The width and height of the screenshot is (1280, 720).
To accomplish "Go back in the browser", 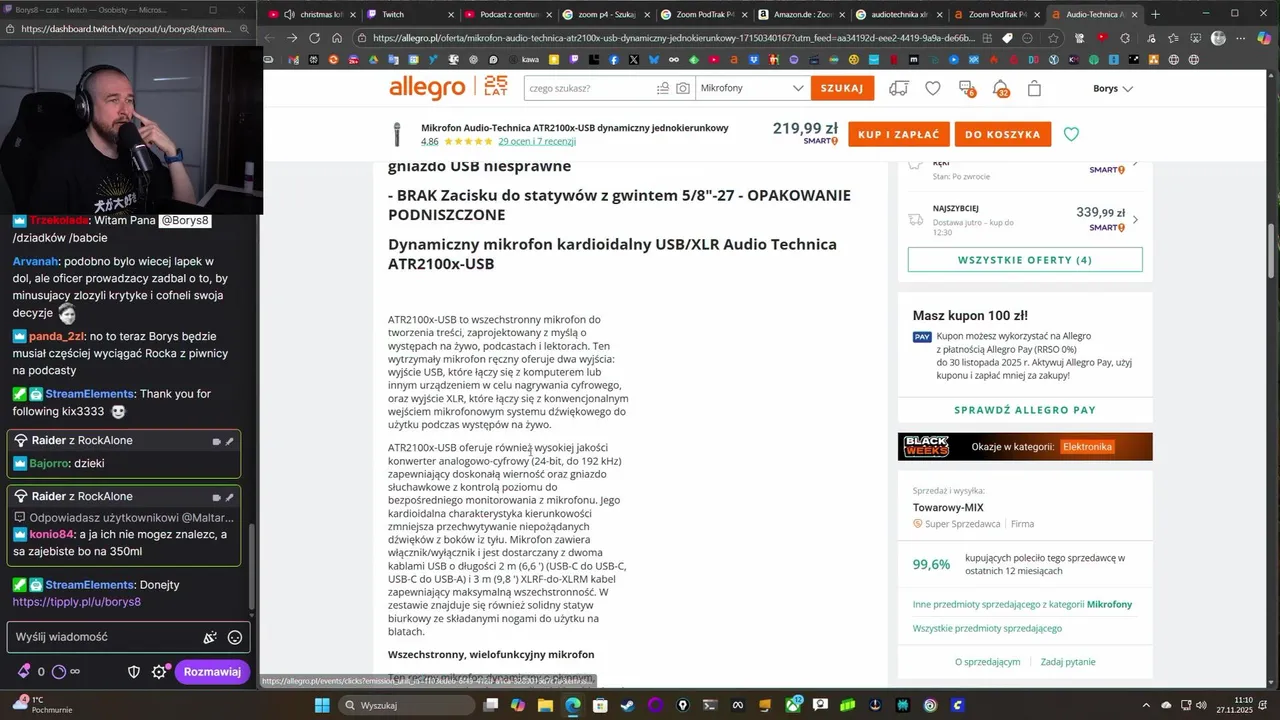I will 270,38.
